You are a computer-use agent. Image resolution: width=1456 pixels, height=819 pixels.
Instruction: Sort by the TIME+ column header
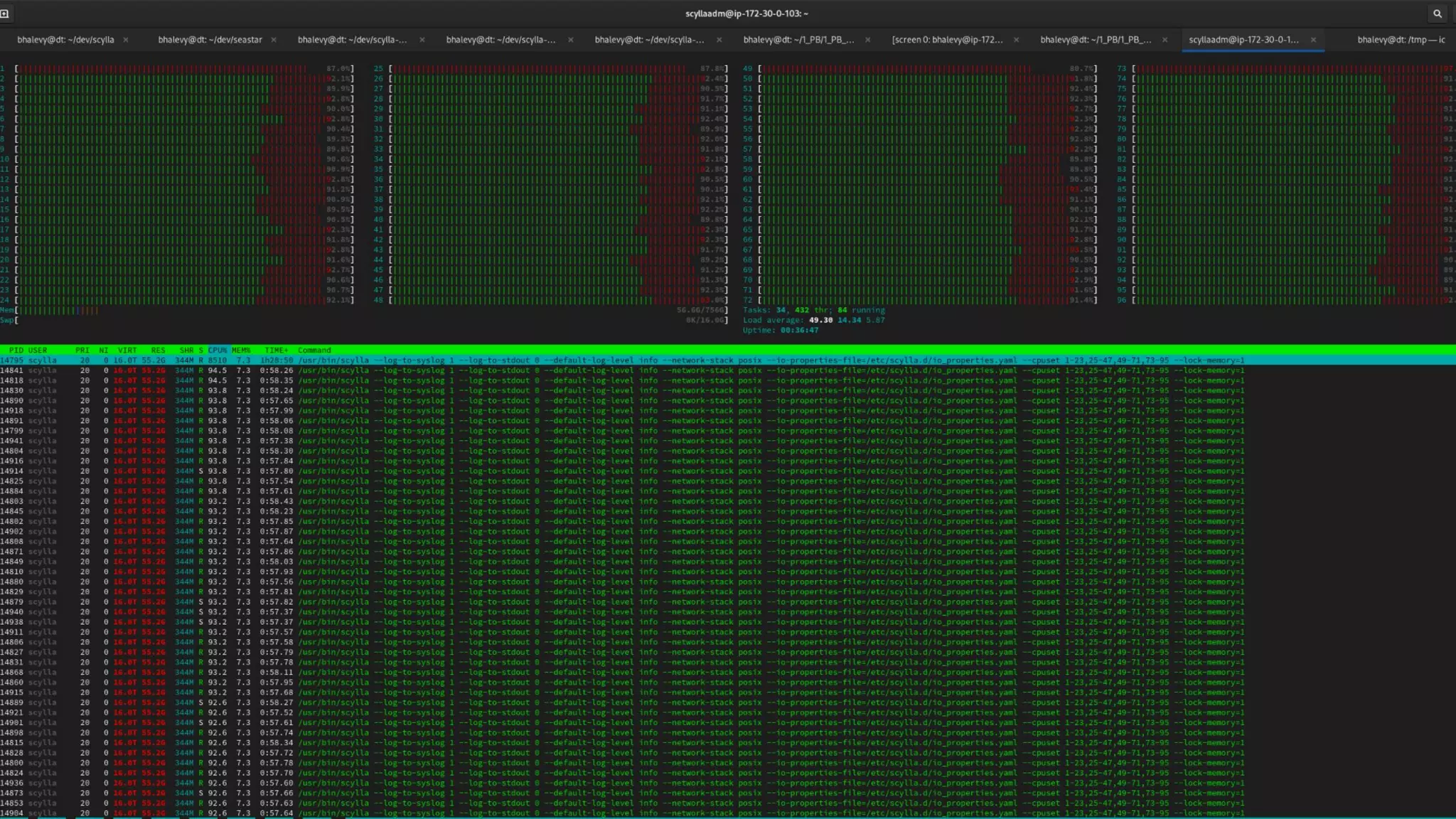[x=276, y=350]
